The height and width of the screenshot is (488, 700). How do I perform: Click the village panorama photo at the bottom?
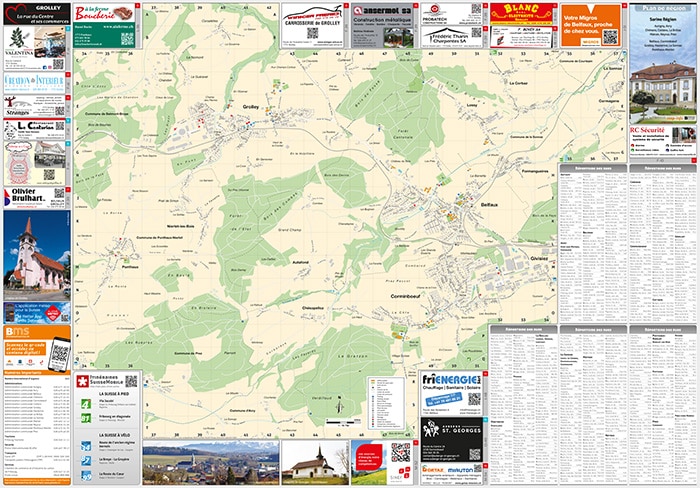[211, 463]
